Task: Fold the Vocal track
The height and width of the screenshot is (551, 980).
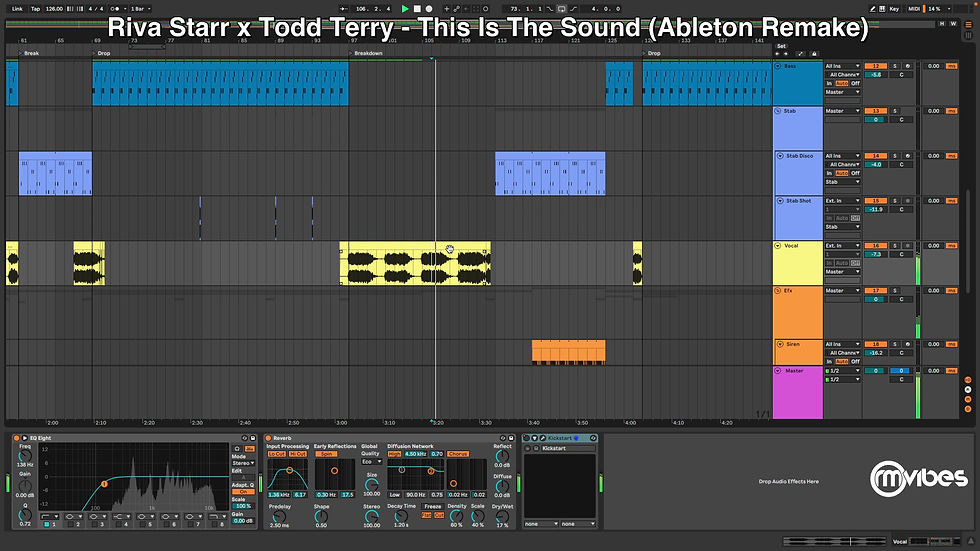Action: coord(778,246)
